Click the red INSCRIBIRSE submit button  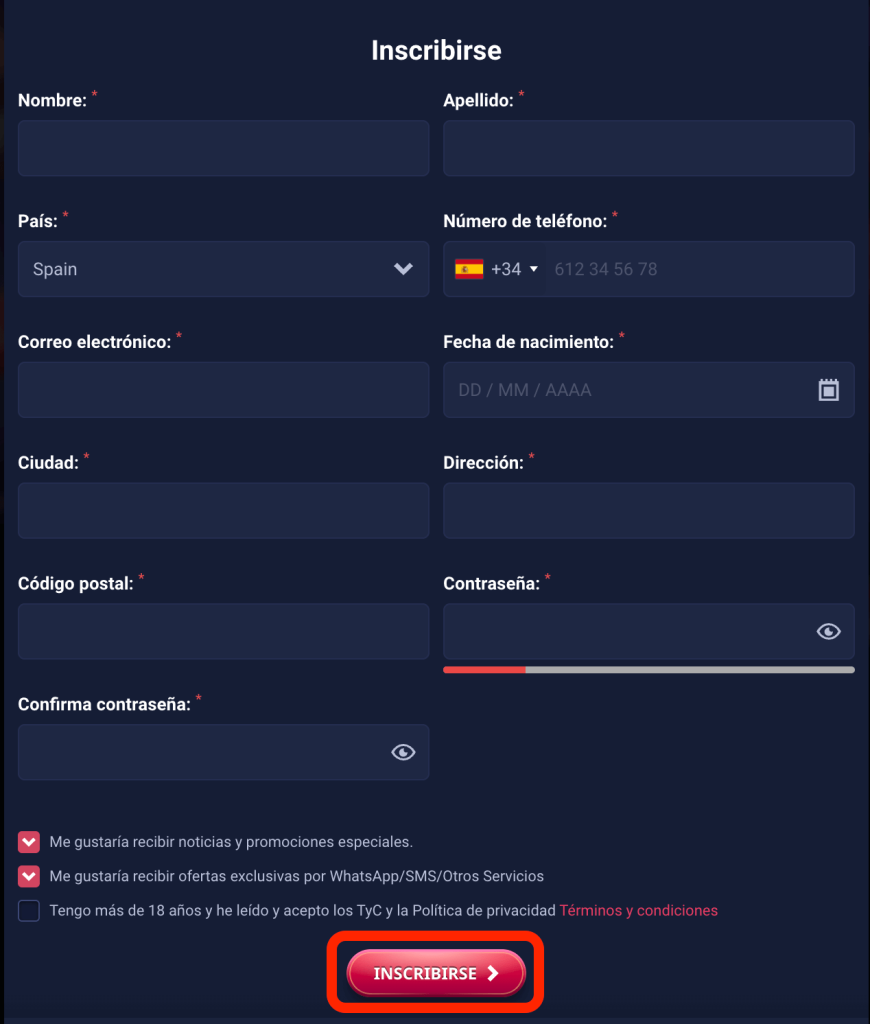click(x=436, y=973)
